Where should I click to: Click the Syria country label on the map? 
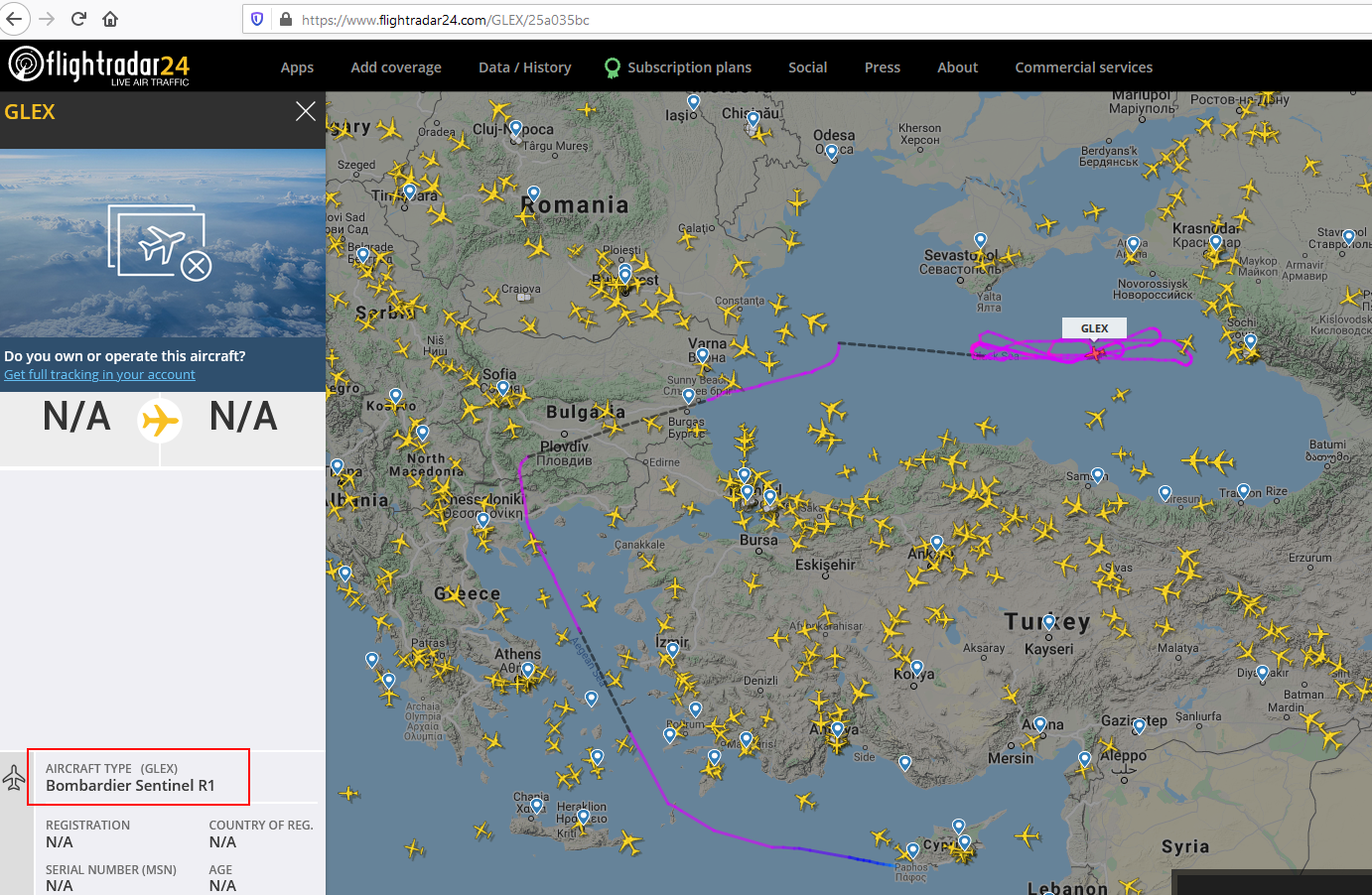point(1185,846)
